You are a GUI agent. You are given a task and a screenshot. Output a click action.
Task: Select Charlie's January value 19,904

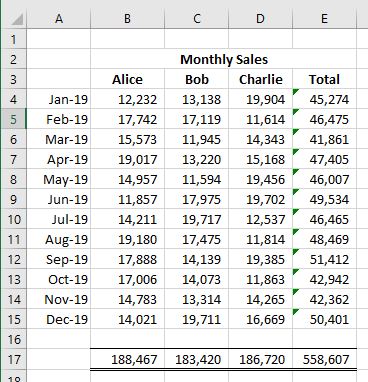point(260,99)
